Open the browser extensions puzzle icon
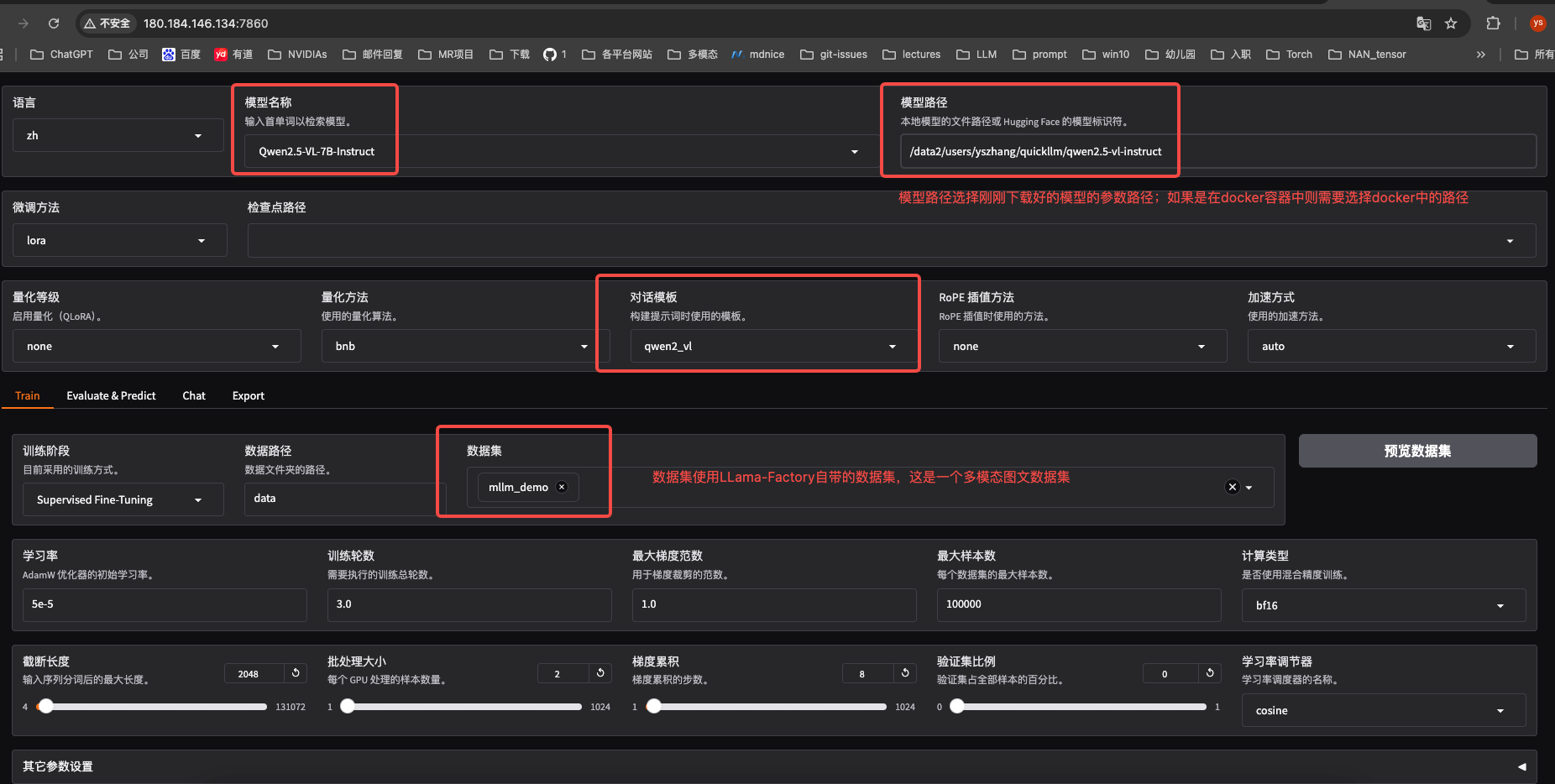1555x784 pixels. click(x=1493, y=24)
